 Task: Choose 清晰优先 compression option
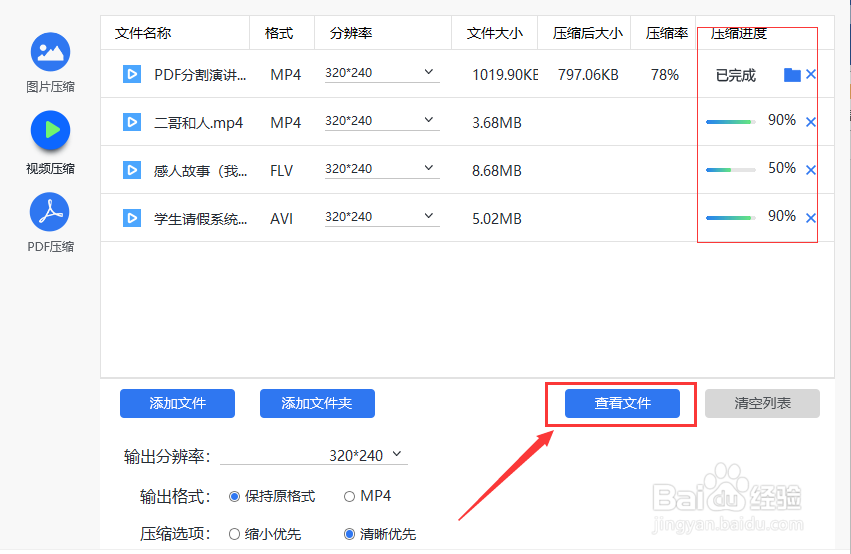[350, 534]
